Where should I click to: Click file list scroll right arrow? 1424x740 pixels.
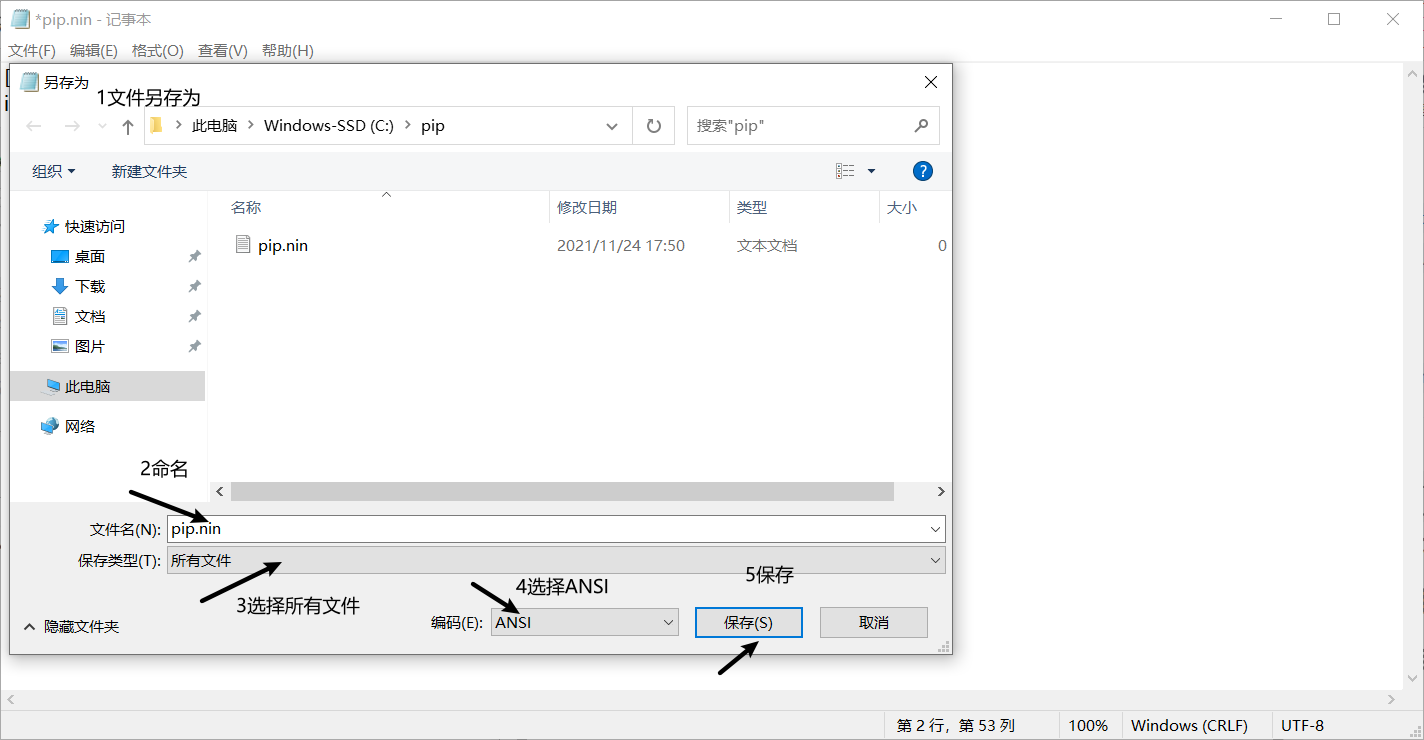940,491
